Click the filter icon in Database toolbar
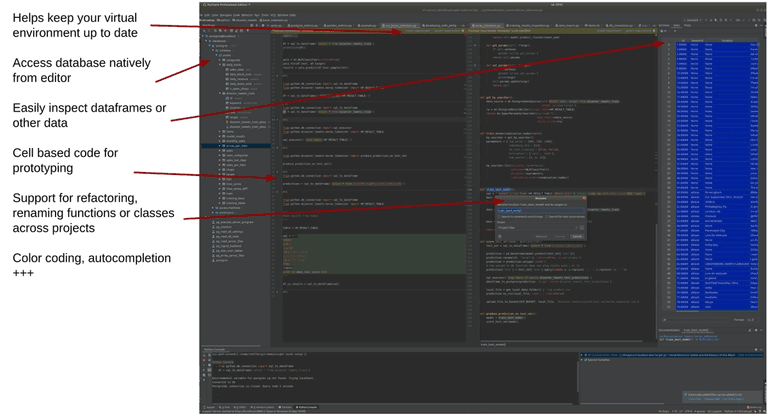Screen dimensions: 768x415 (x=248, y=30)
